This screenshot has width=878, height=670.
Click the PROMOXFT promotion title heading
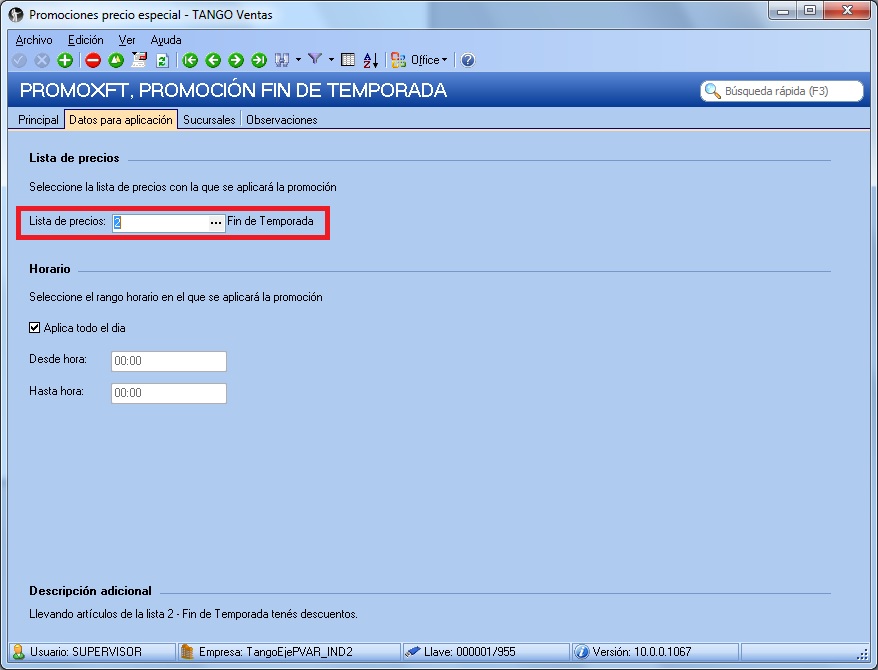233,90
